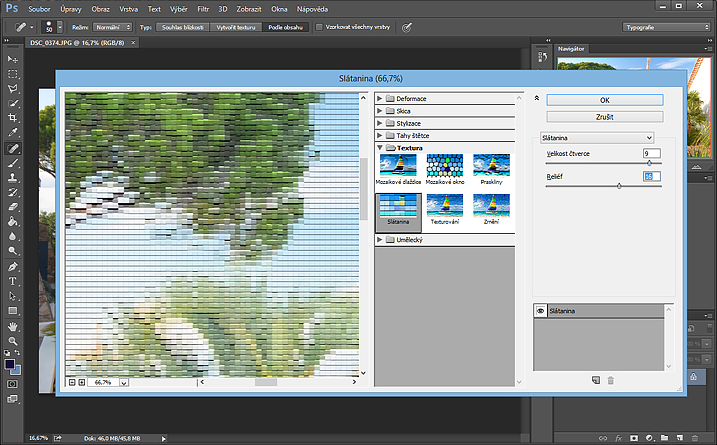
Task: Open the Slátanina filter dropdown
Action: 597,138
